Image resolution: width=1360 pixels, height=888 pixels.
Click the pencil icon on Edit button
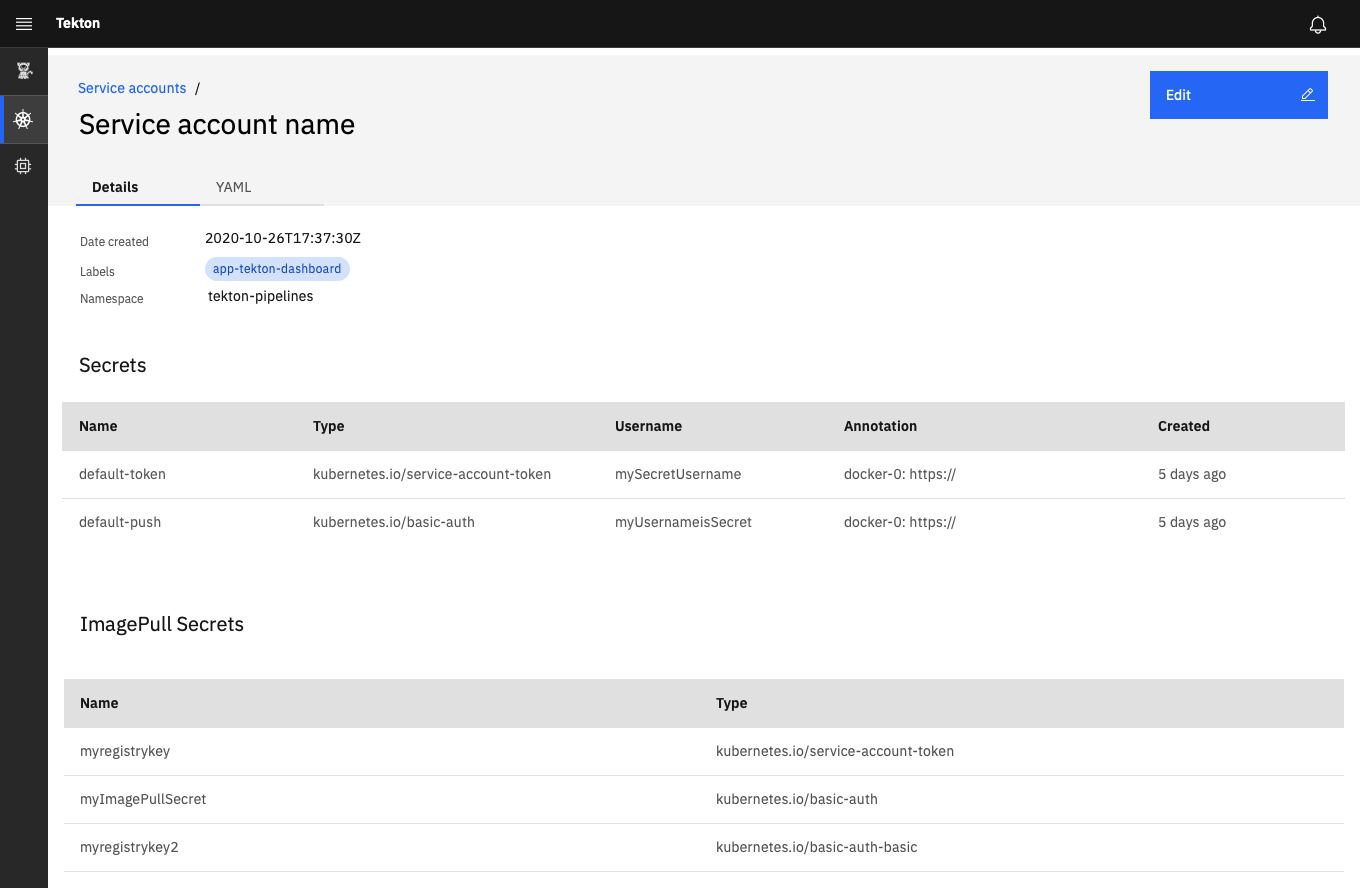1307,94
